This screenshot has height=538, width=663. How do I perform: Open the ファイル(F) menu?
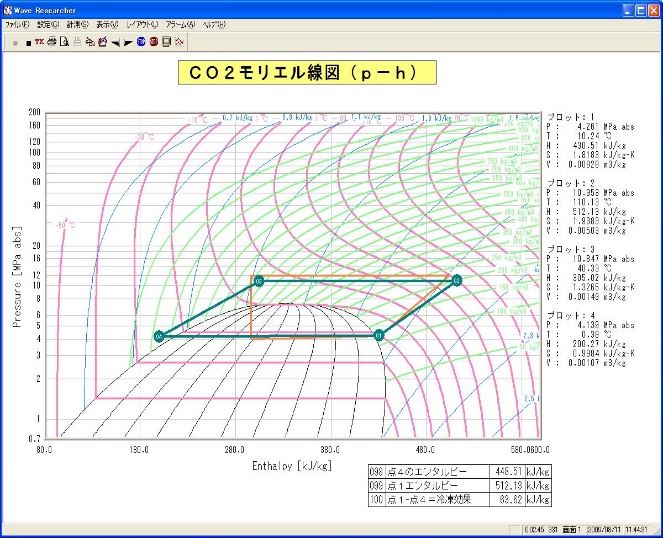17,25
